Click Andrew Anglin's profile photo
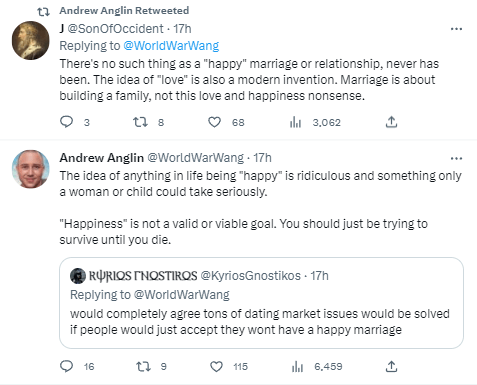This screenshot has height=385, width=477. click(31, 169)
